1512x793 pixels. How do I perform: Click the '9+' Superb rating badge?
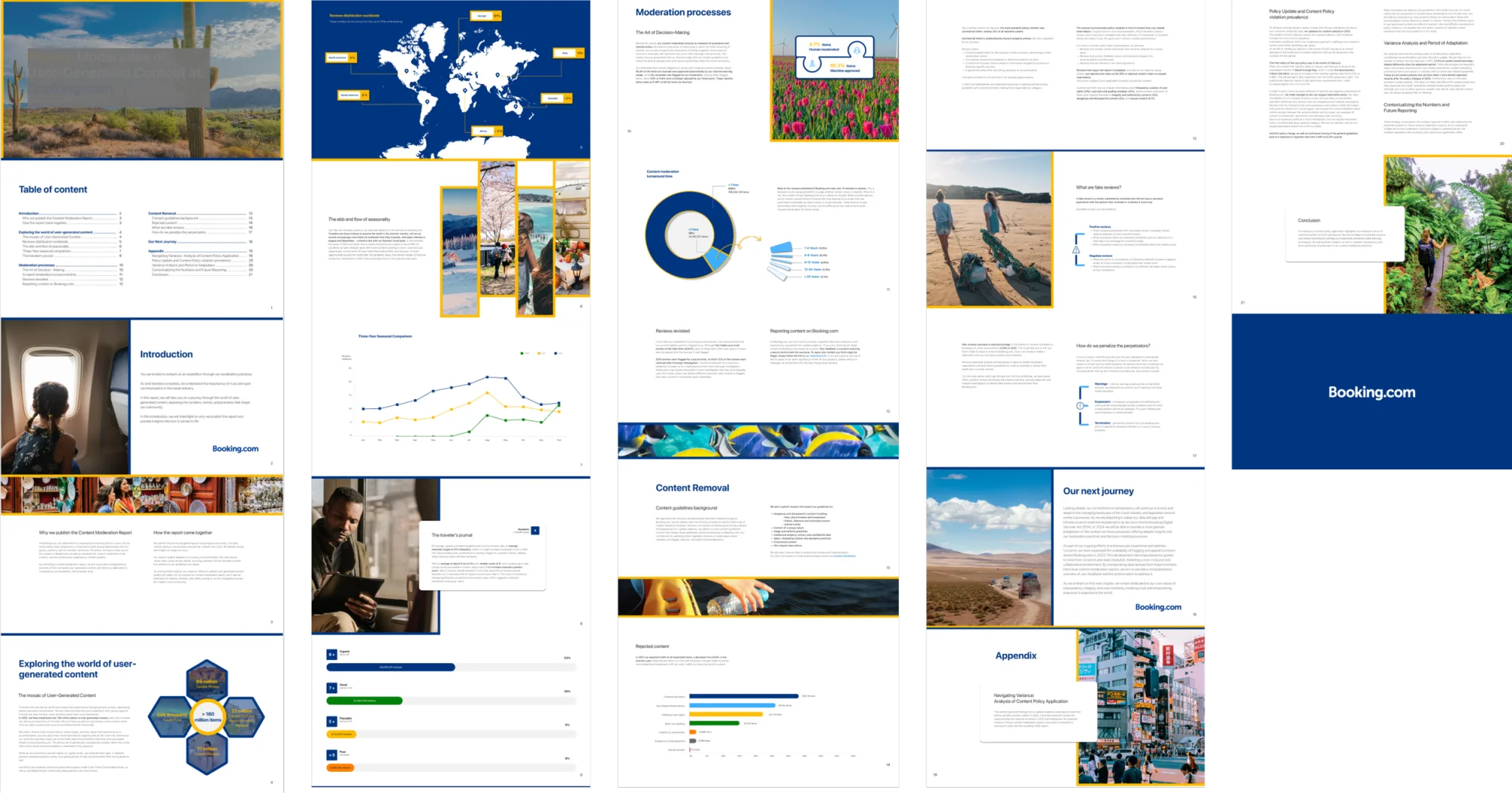point(331,655)
